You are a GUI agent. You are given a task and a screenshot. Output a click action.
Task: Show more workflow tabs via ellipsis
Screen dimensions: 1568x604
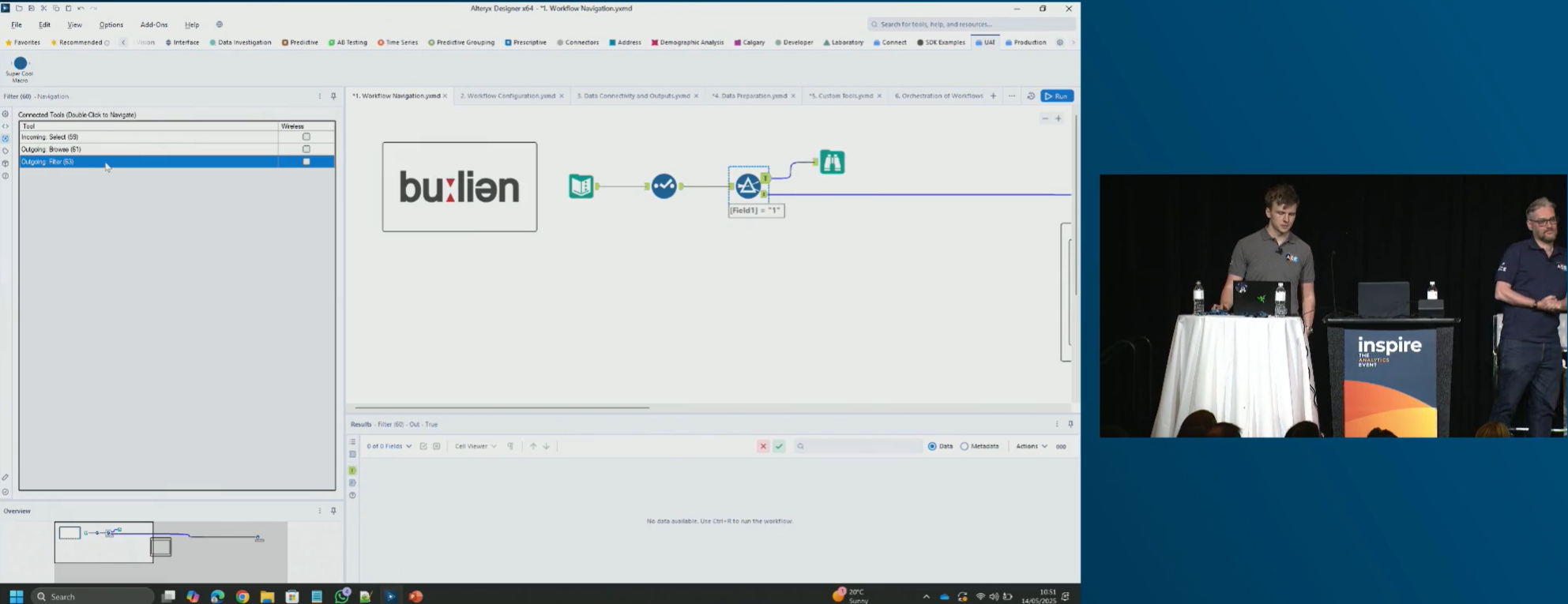click(x=1012, y=96)
